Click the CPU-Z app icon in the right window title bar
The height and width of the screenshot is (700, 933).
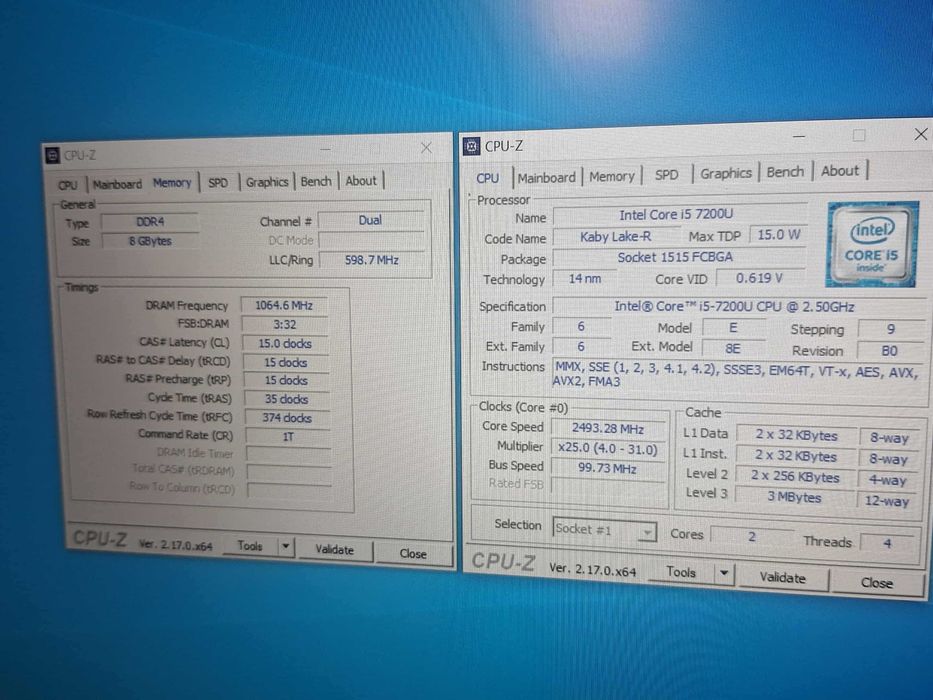pos(471,146)
